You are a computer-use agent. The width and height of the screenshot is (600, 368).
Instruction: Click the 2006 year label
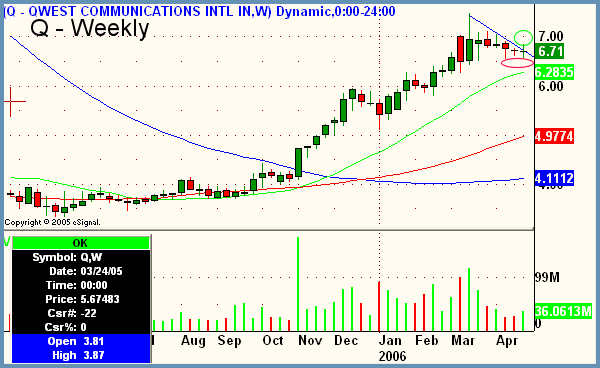coord(392,356)
